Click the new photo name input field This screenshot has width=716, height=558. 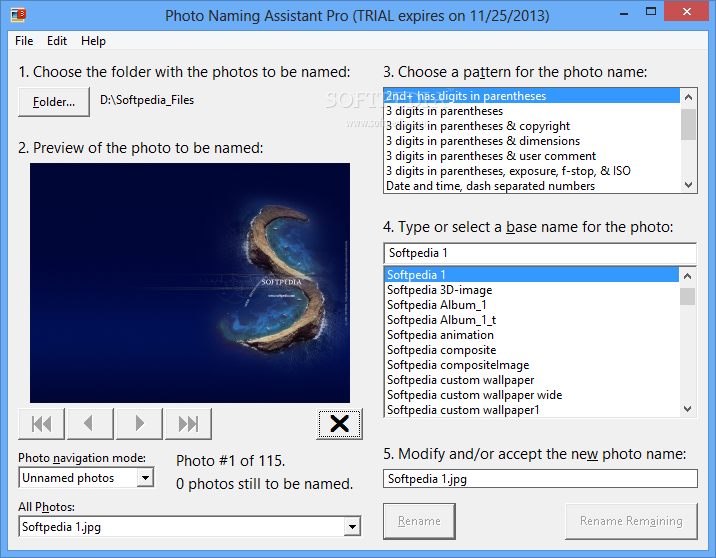point(539,479)
